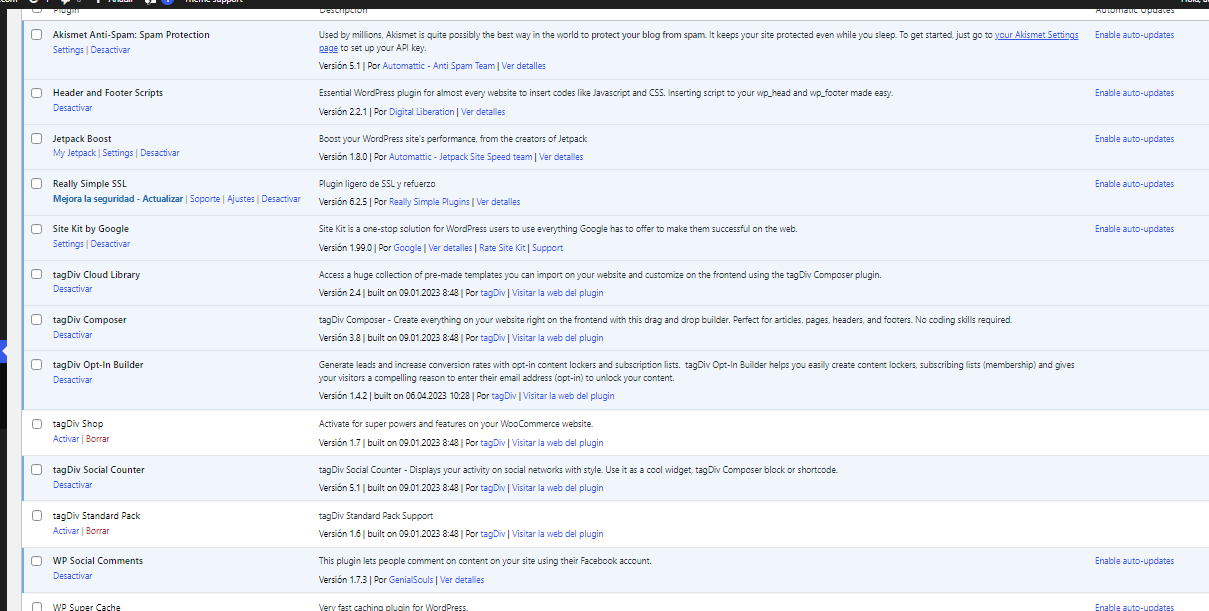The height and width of the screenshot is (611, 1209).
Task: Enable auto-updates for Really Simple SSL
Action: coord(1134,184)
